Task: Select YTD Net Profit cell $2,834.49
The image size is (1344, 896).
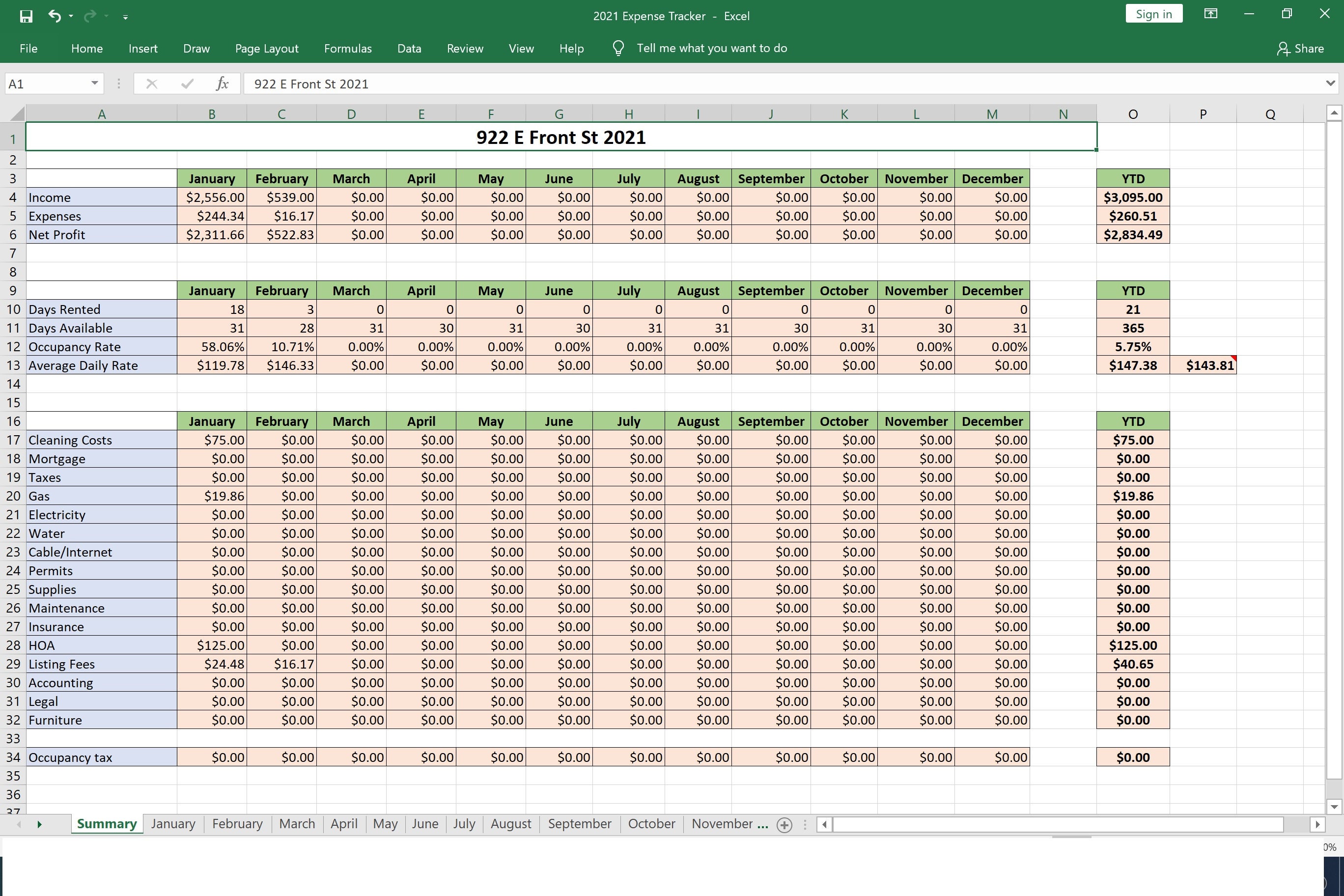Action: pos(1133,234)
